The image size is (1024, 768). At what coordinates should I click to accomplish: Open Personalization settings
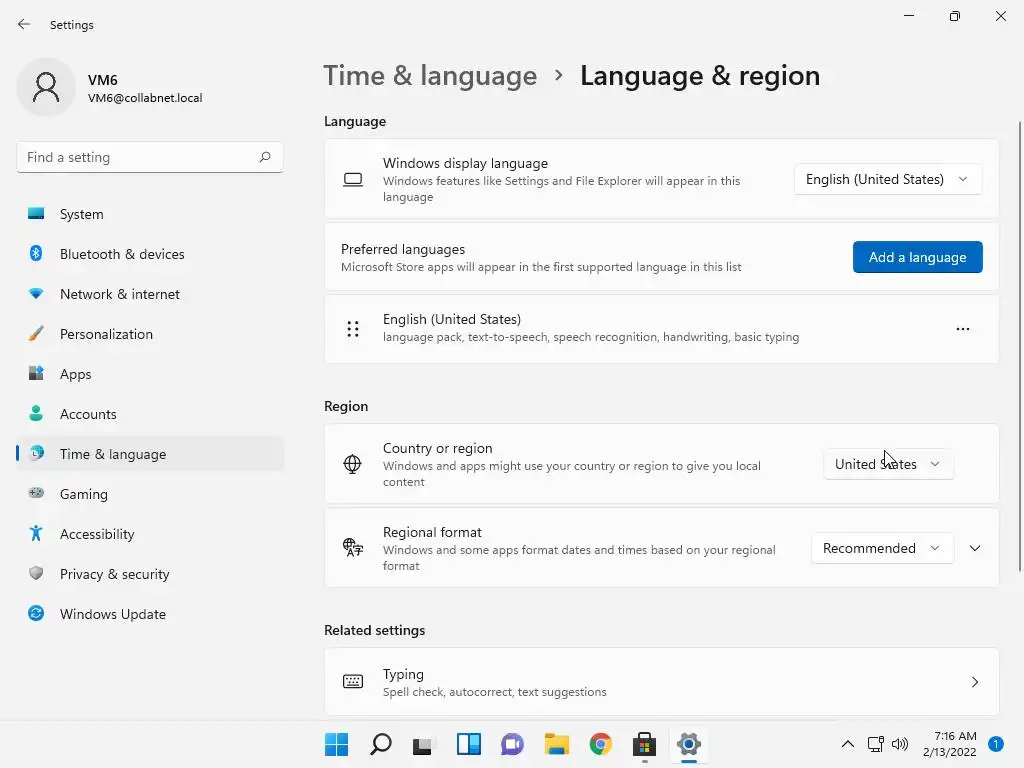pyautogui.click(x=150, y=334)
